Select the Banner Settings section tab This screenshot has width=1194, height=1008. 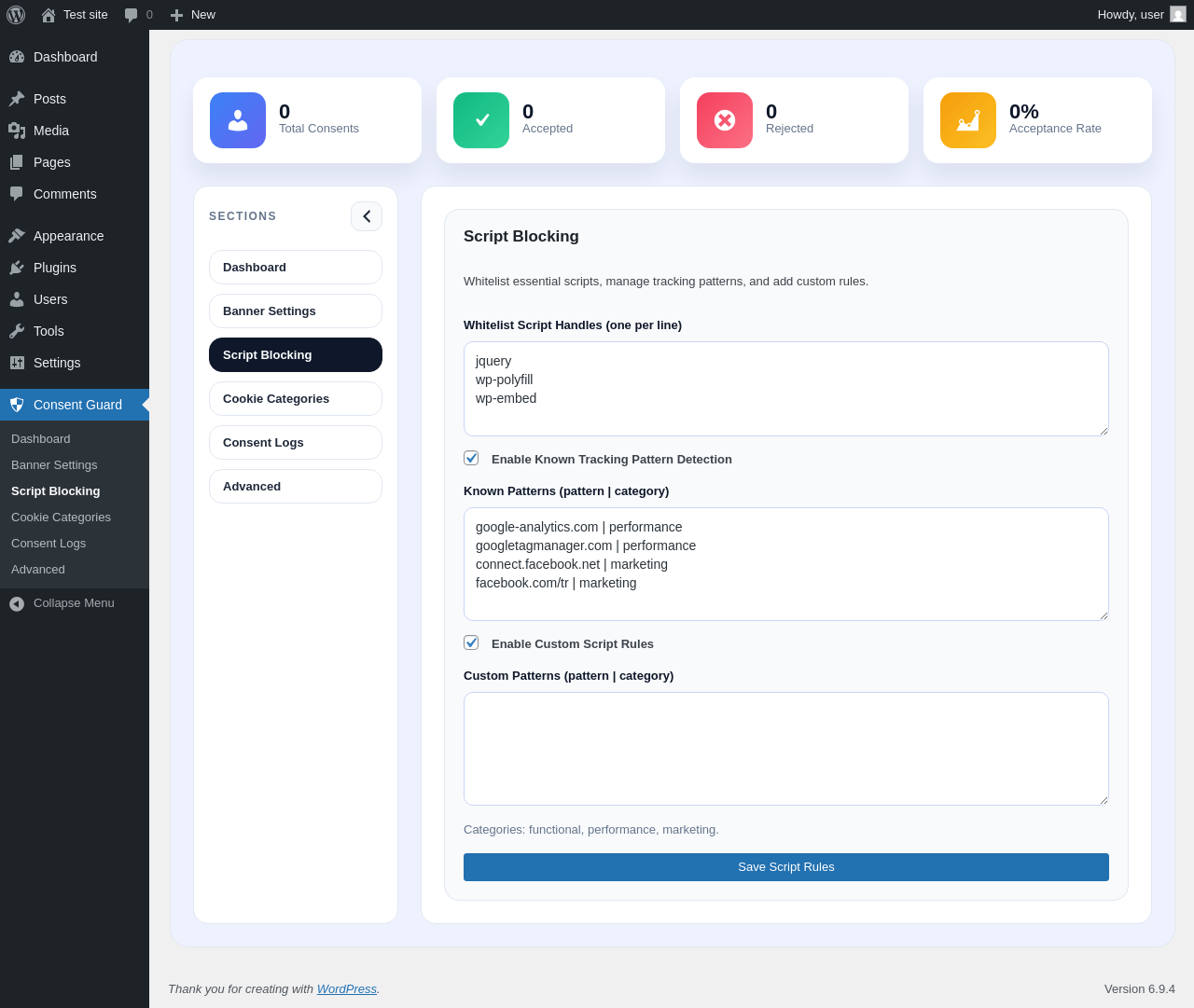pos(296,311)
